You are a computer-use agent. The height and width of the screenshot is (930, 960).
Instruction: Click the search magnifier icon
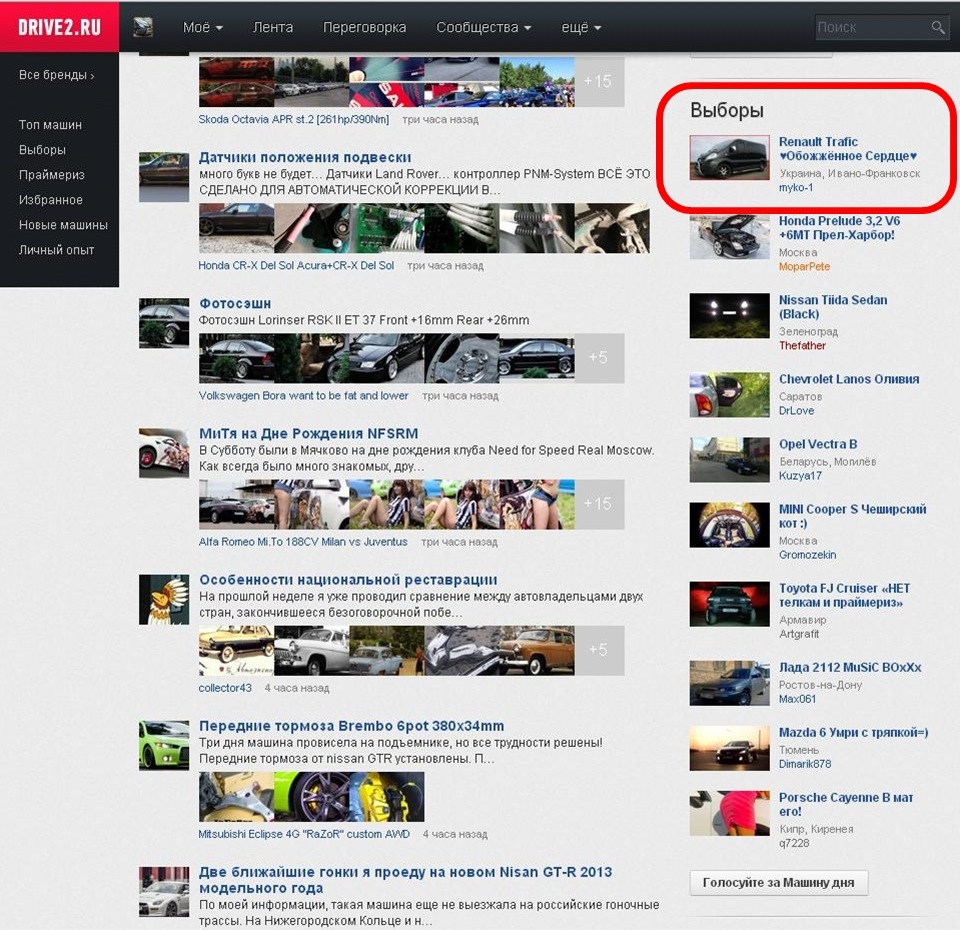(x=937, y=28)
